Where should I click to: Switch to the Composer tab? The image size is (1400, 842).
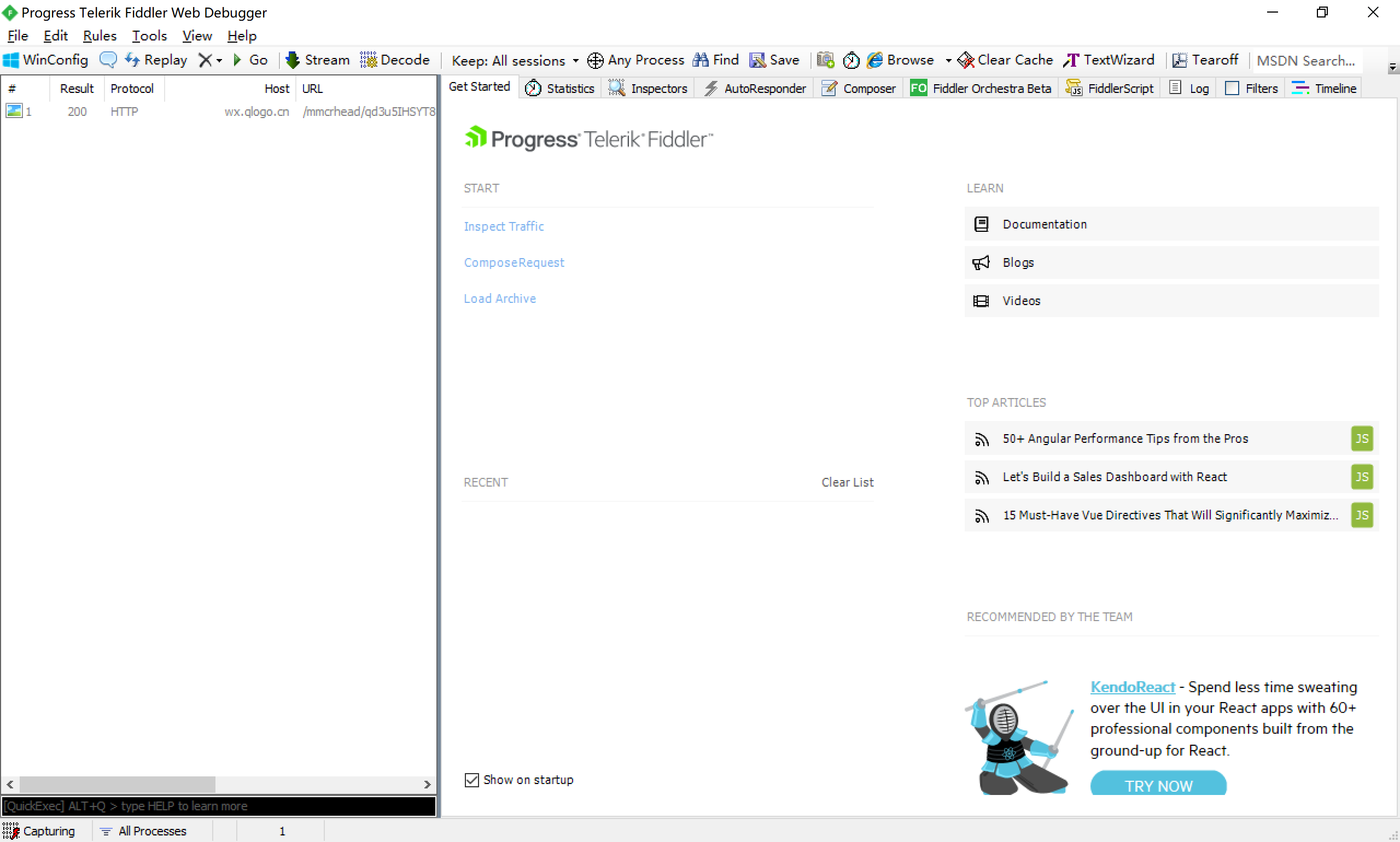point(857,89)
